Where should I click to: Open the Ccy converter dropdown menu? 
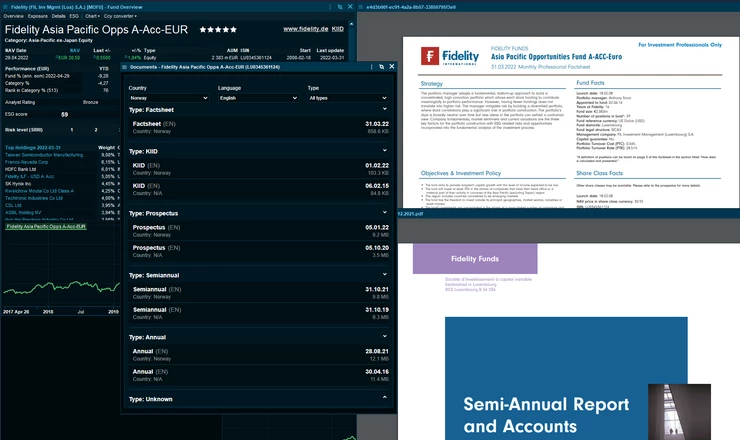click(120, 16)
